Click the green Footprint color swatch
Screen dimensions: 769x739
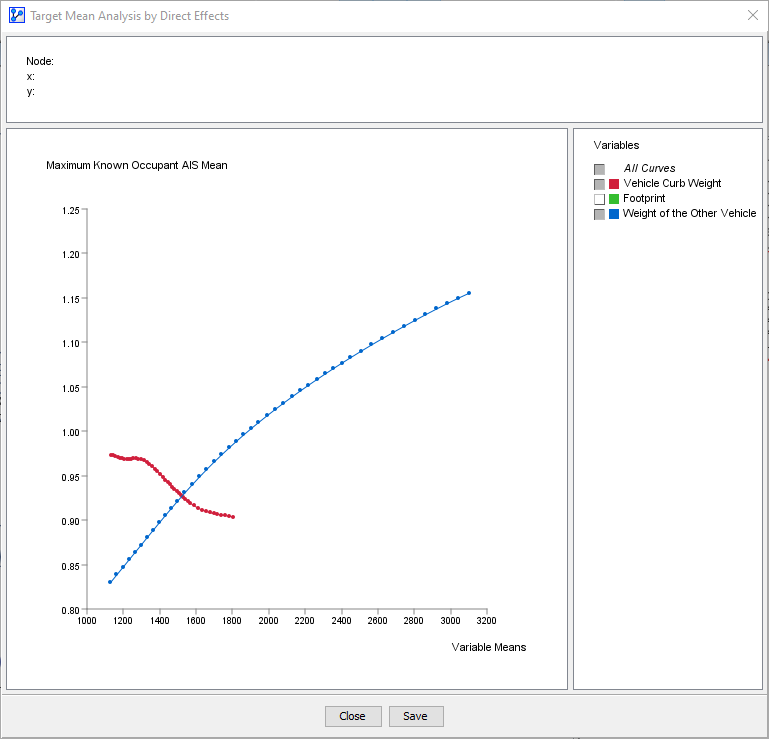click(x=614, y=199)
